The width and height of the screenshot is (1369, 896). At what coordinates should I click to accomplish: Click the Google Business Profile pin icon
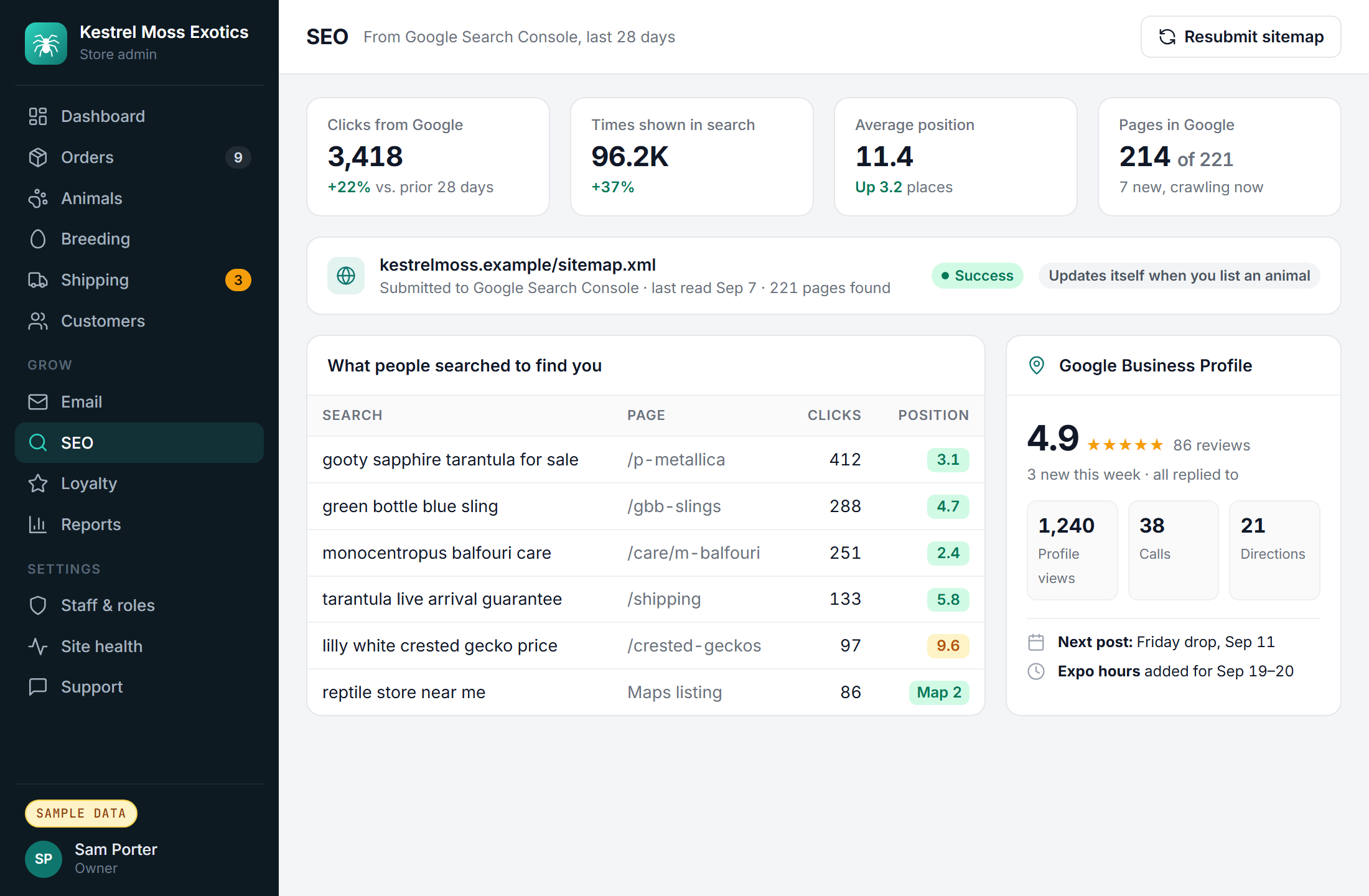point(1037,365)
